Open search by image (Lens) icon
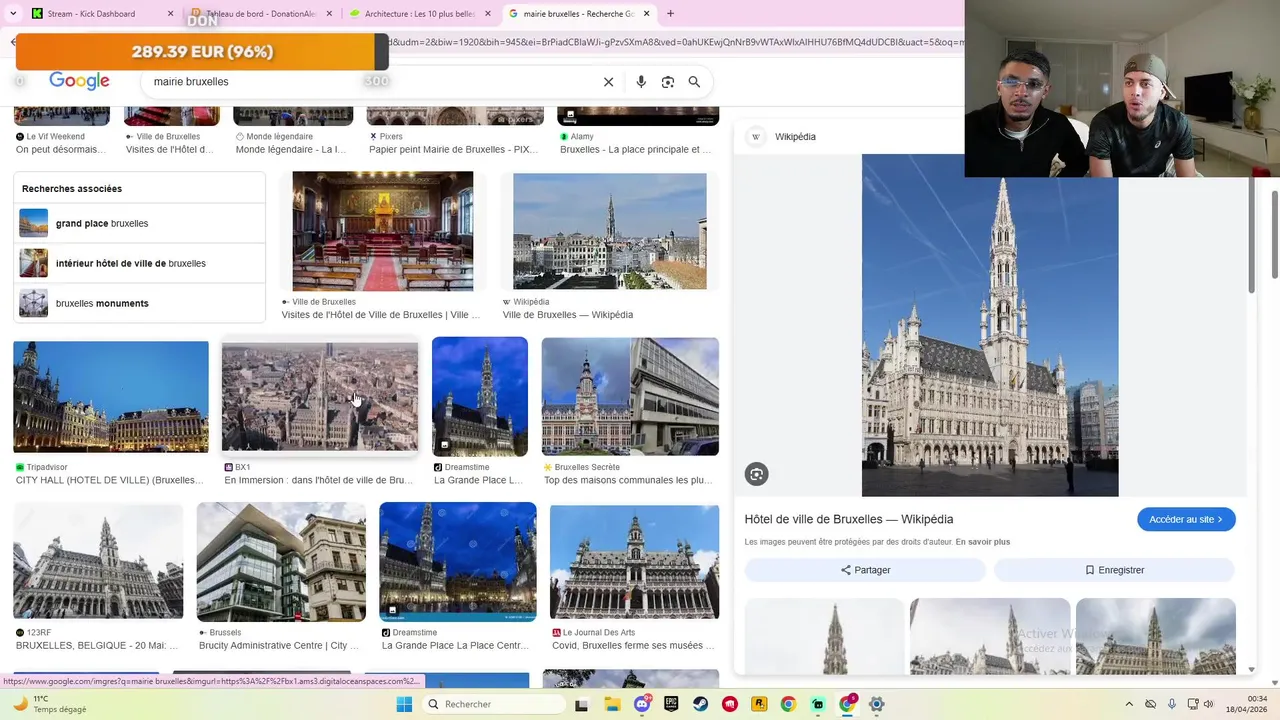 (668, 82)
